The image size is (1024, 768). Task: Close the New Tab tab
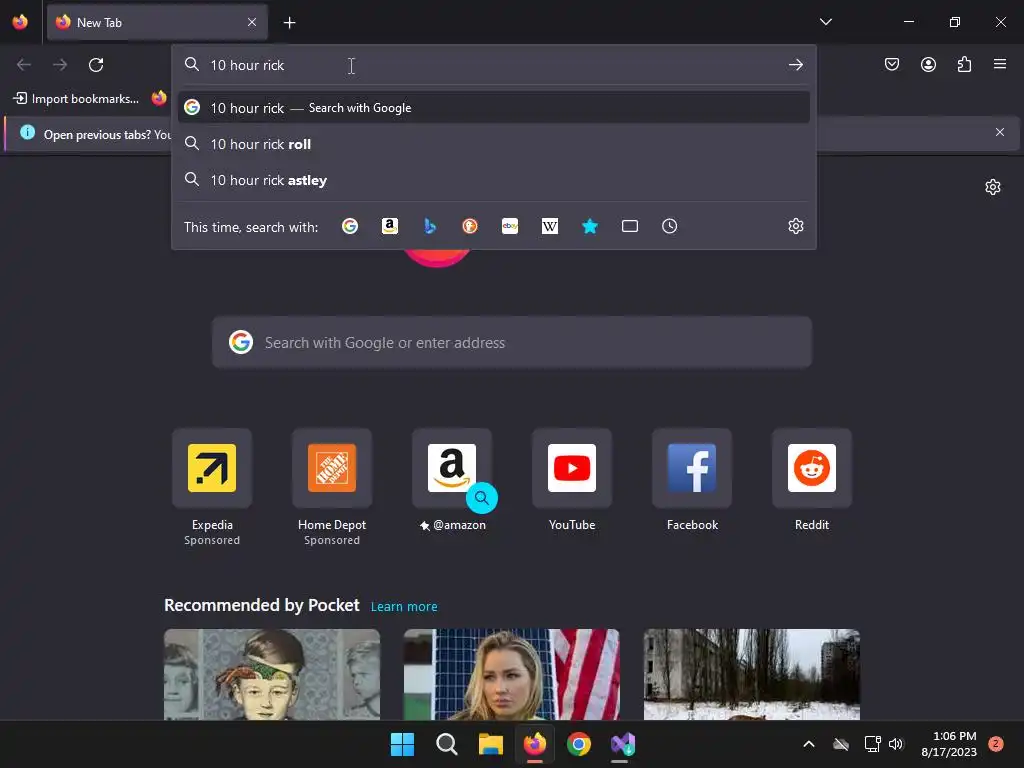252,22
